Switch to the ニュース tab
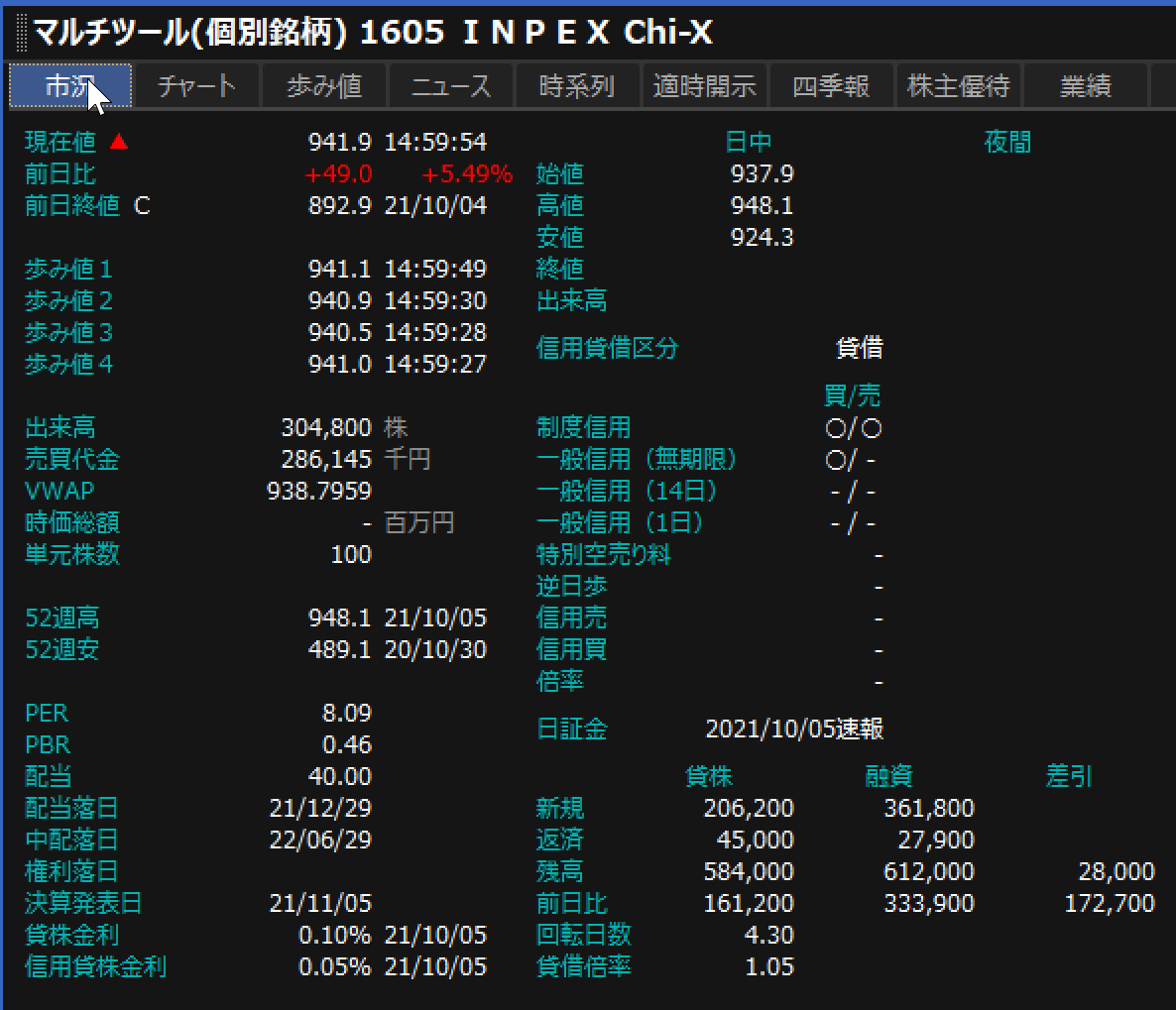 pyautogui.click(x=451, y=86)
